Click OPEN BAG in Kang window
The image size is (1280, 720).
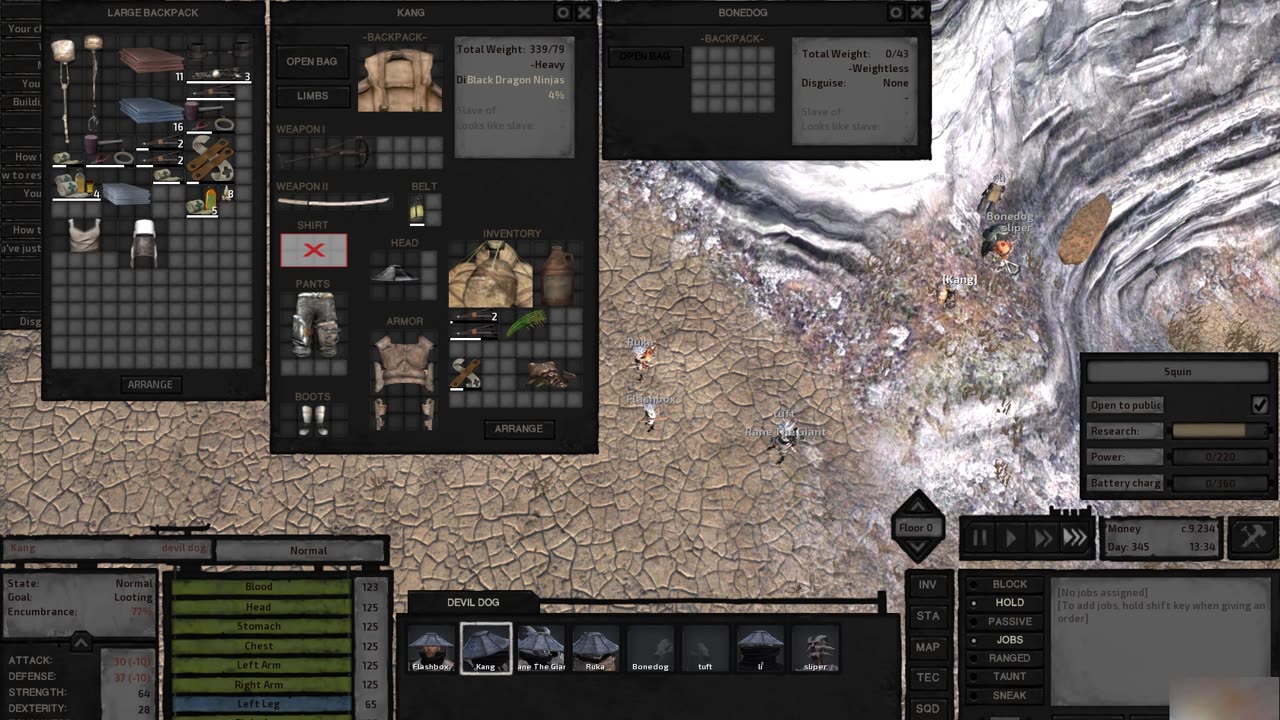coord(312,61)
